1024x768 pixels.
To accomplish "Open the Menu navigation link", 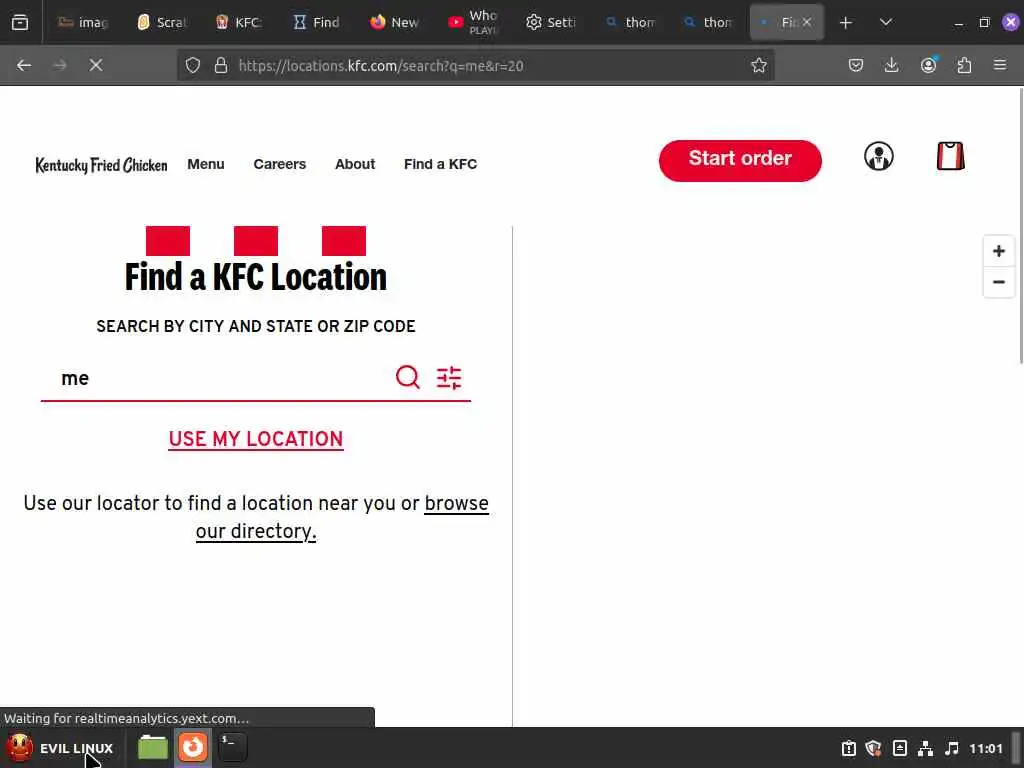I will [x=206, y=164].
